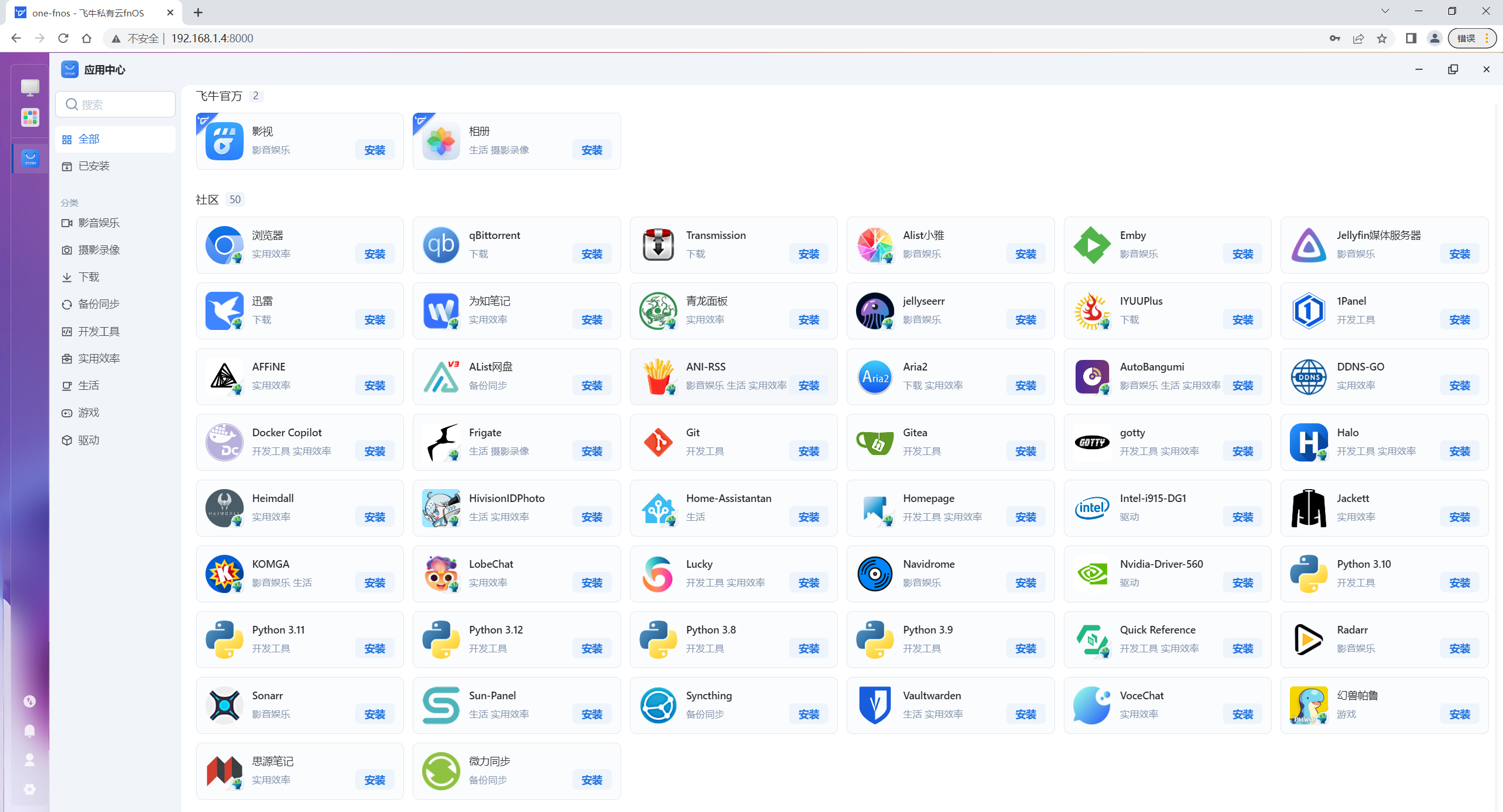Select the KOMGA app icon
The height and width of the screenshot is (812, 1503).
(x=224, y=574)
